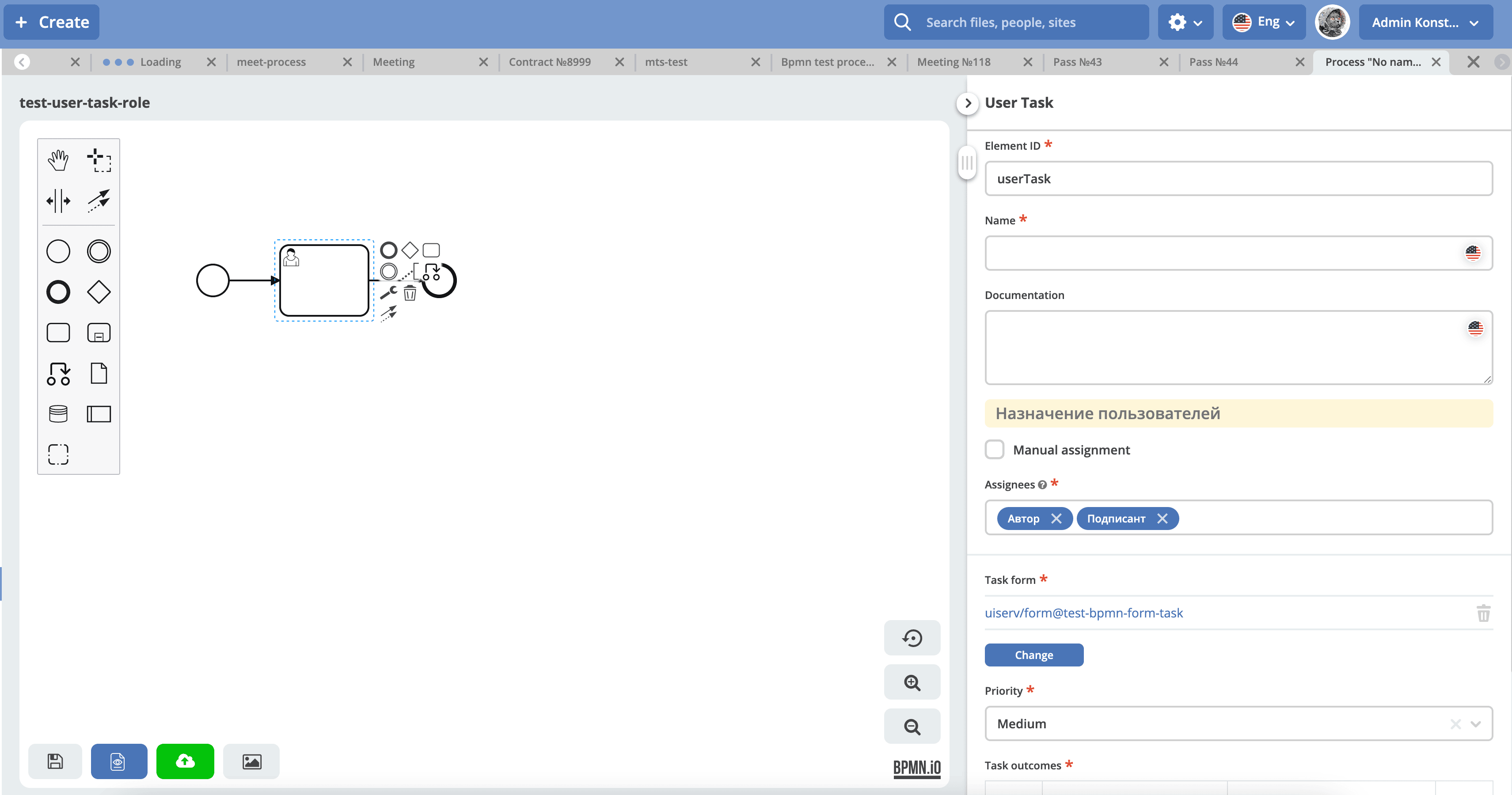Create a Gateway from the palette

click(x=99, y=291)
